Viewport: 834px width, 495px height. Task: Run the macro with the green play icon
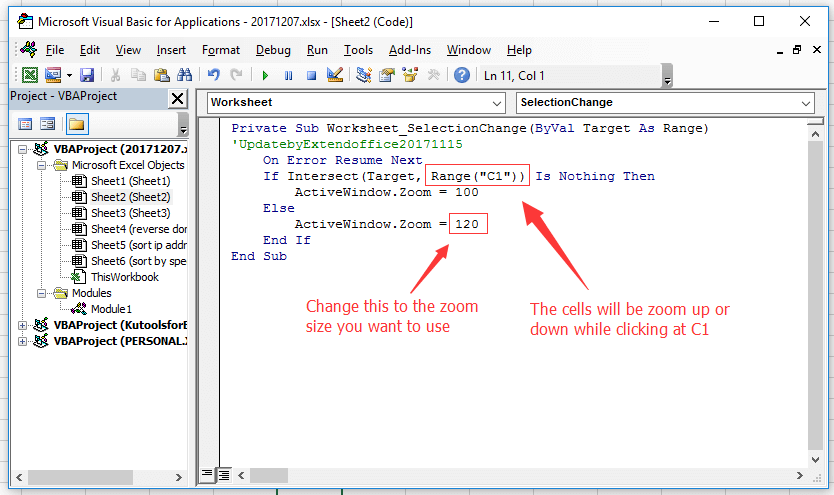click(x=265, y=75)
